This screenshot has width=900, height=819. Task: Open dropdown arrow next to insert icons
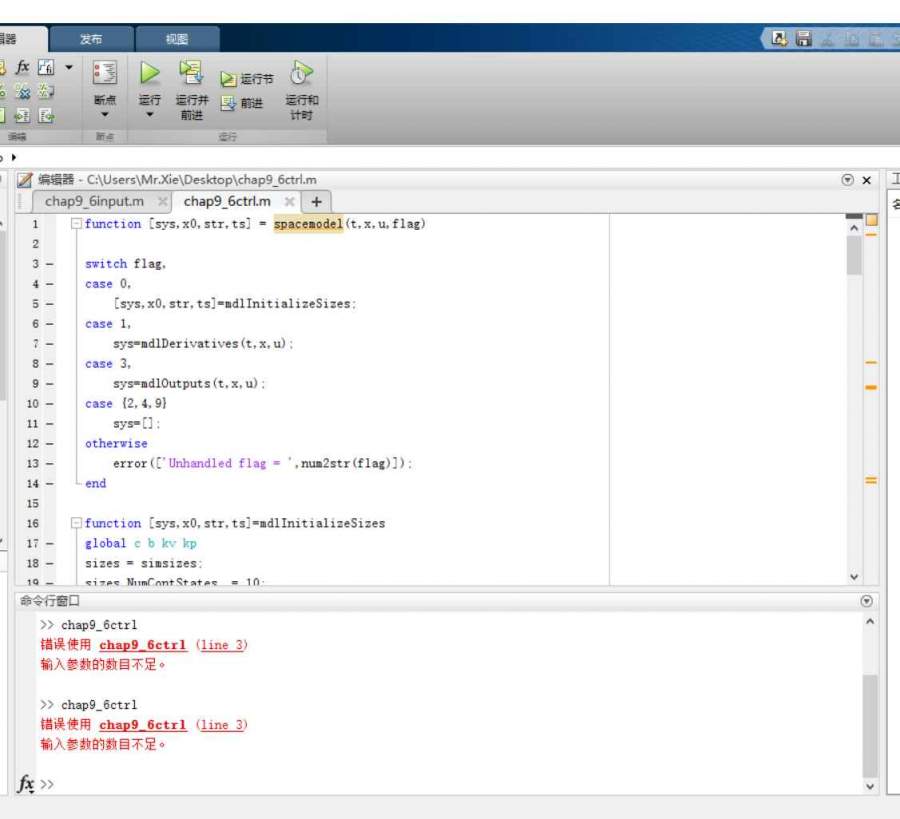point(69,68)
